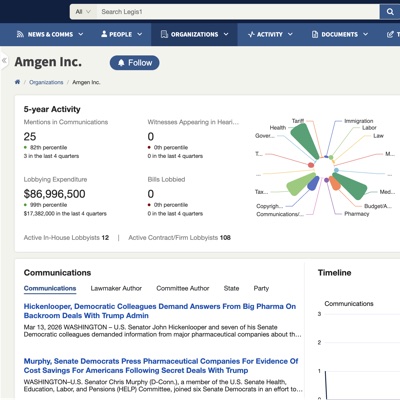Click the red dot in radial chart
Image resolution: width=400 pixels, height=400 pixels.
tap(311, 165)
